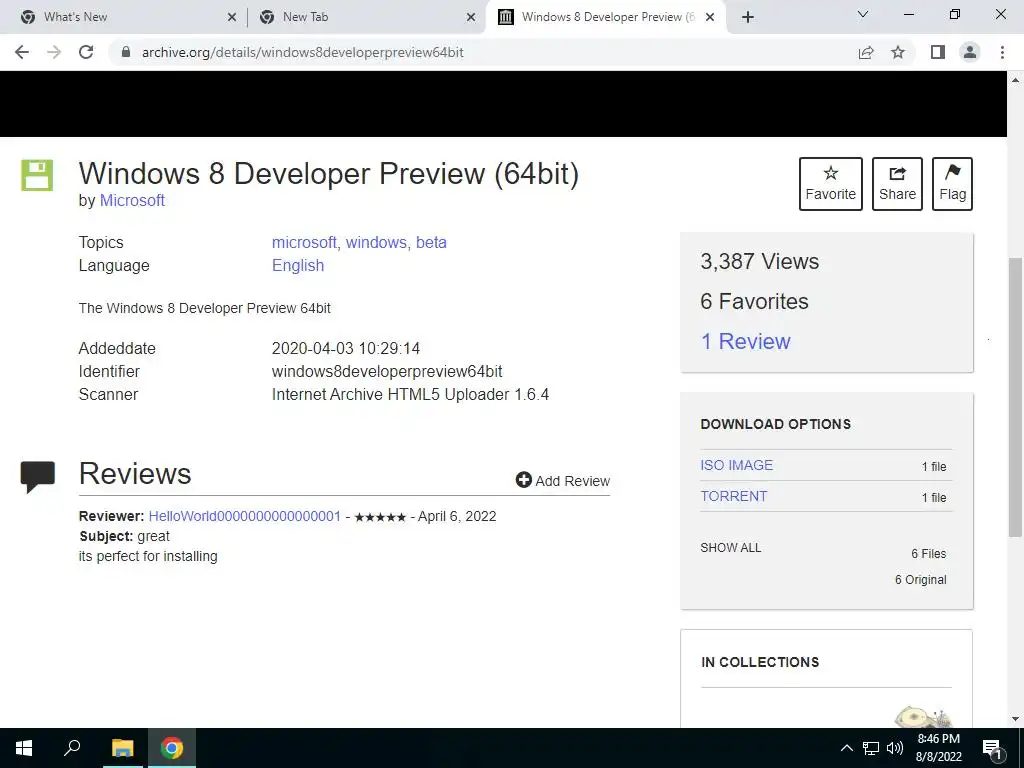This screenshot has width=1024, height=768.
Task: Open taskbar search magnifier
Action: coord(72,748)
